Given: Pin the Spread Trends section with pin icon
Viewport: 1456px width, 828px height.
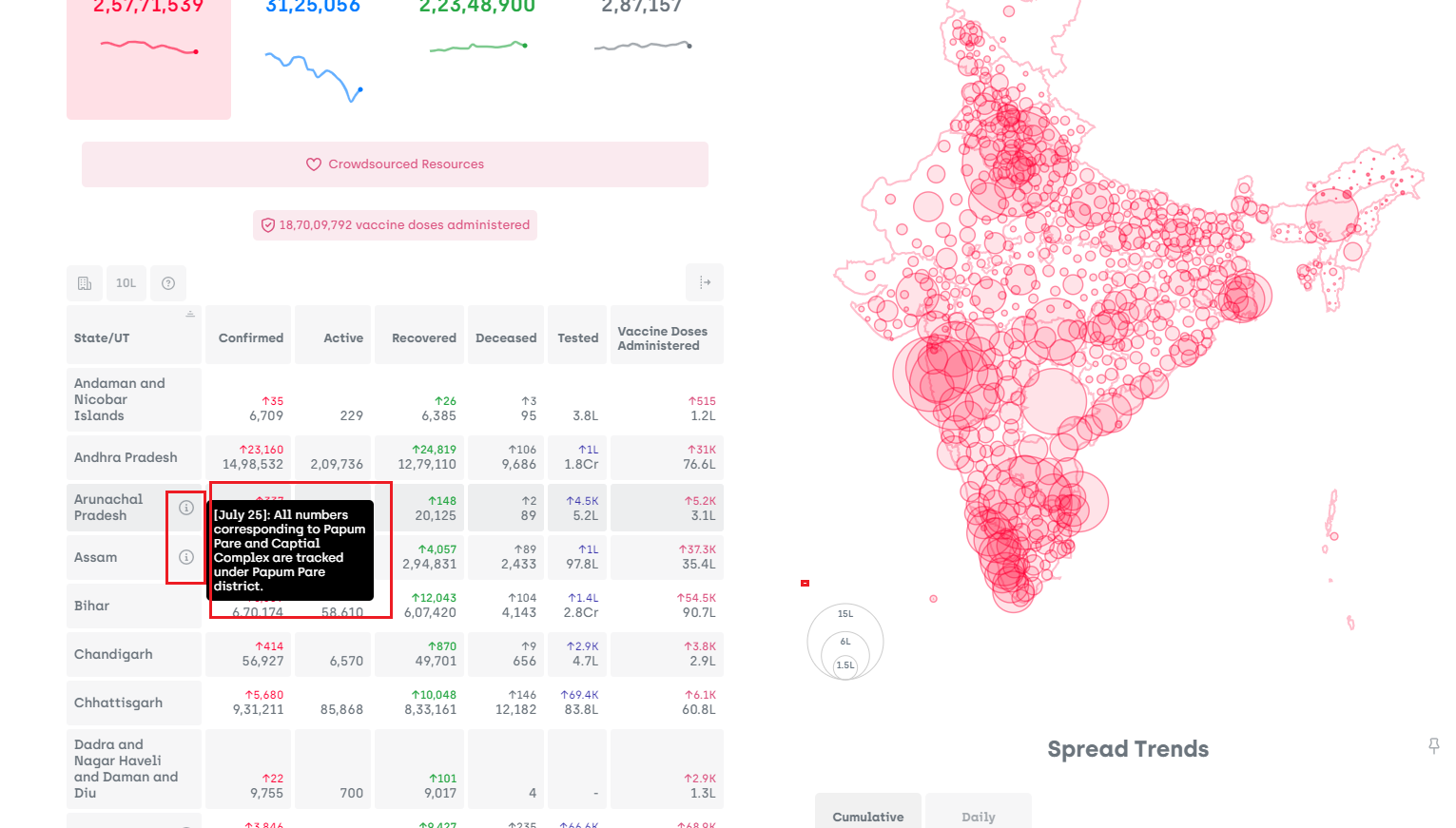Looking at the screenshot, I should 1434,746.
